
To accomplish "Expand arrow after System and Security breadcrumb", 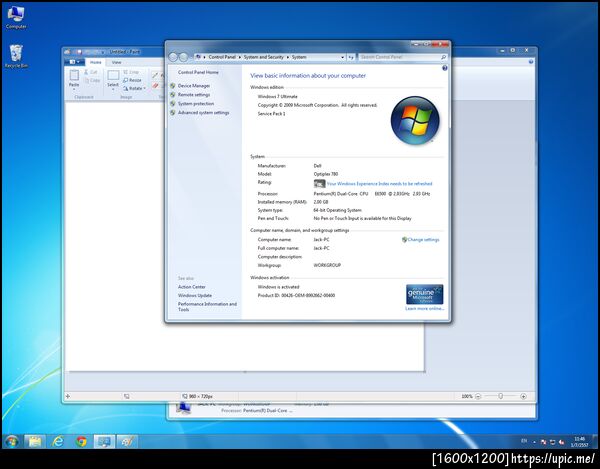I will coord(288,57).
